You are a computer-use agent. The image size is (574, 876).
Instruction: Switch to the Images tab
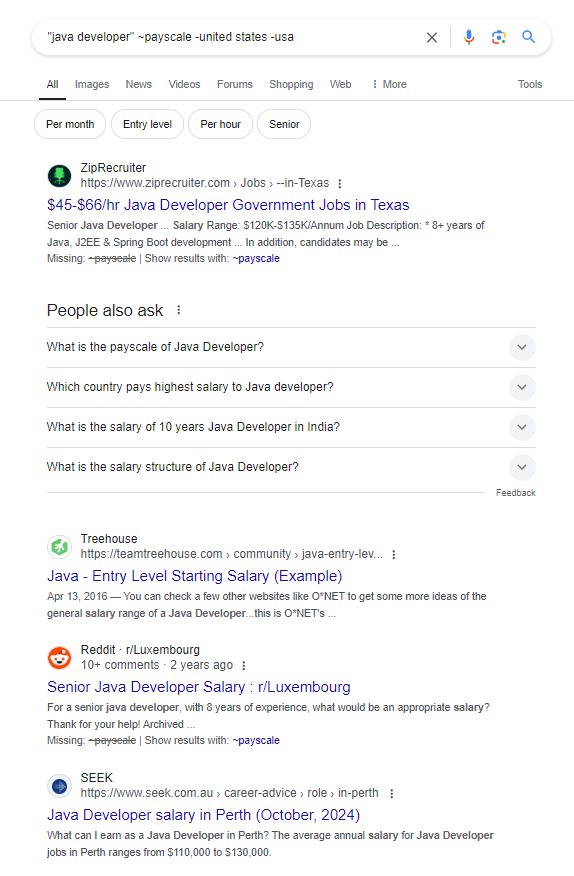92,84
